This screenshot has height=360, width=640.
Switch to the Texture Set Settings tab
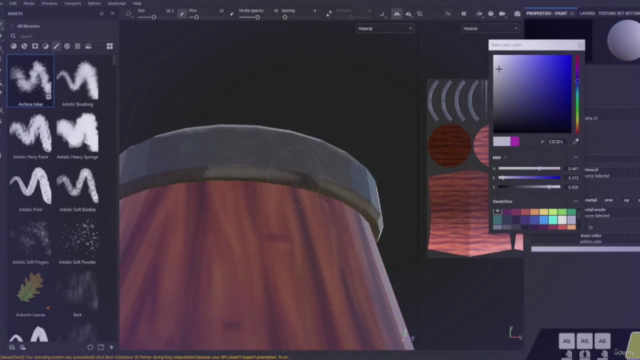(x=619, y=13)
